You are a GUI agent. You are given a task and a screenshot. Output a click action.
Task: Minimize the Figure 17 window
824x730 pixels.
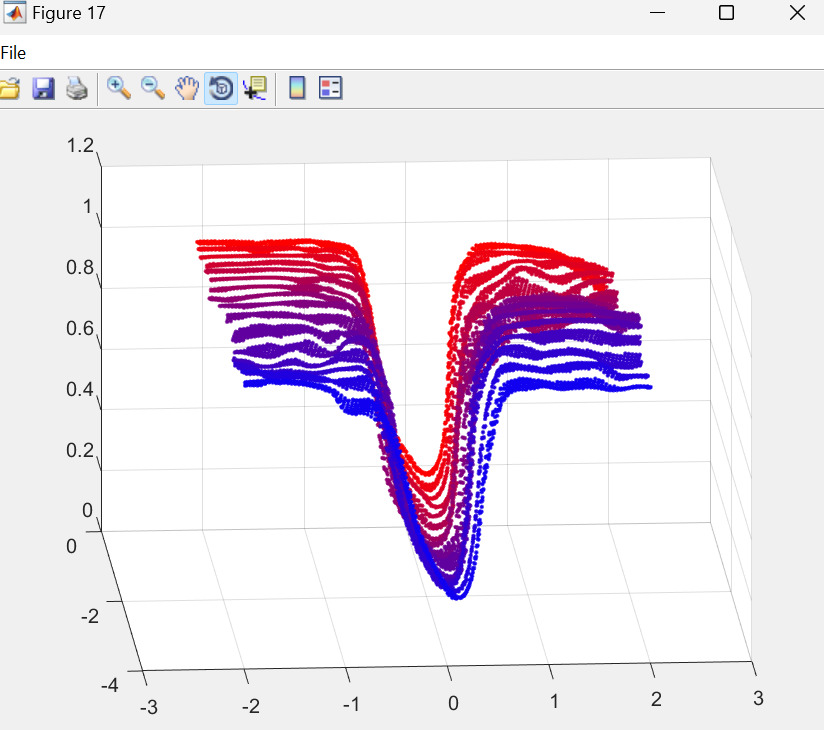tap(657, 13)
